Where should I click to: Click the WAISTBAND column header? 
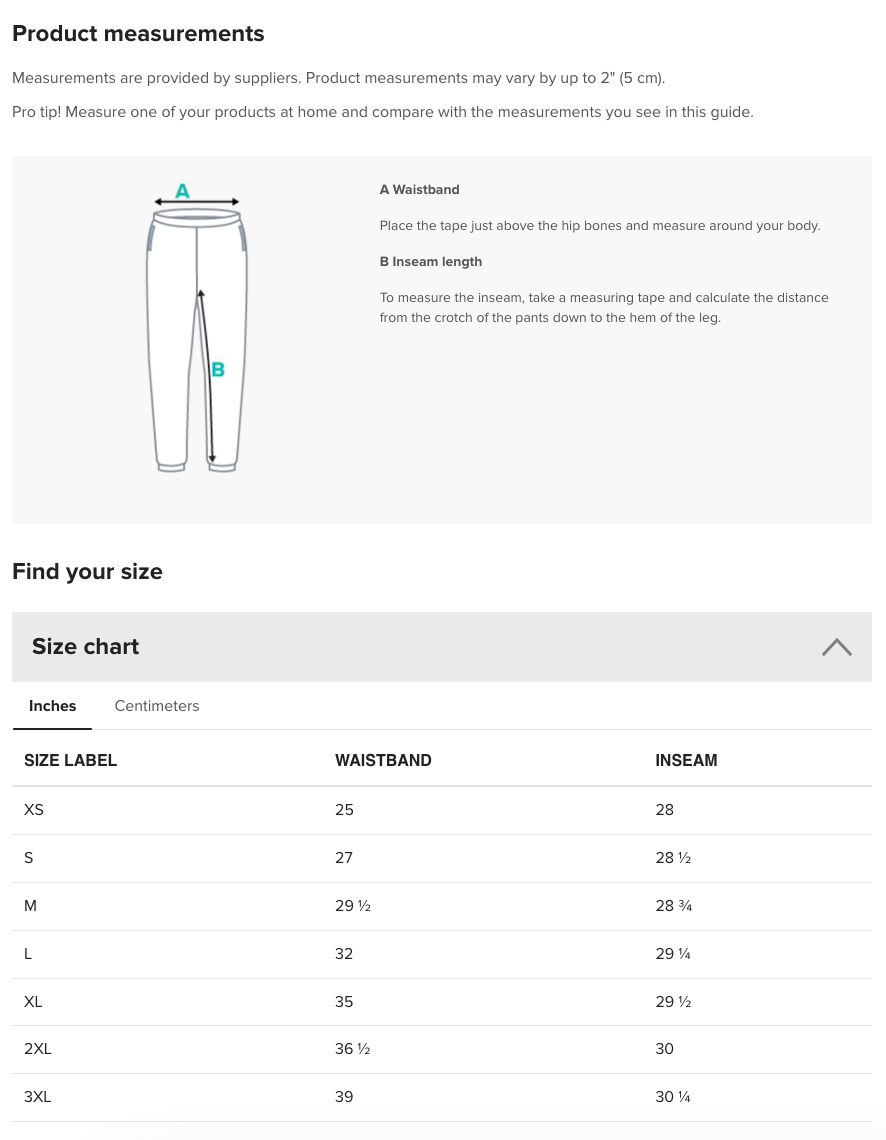point(383,760)
